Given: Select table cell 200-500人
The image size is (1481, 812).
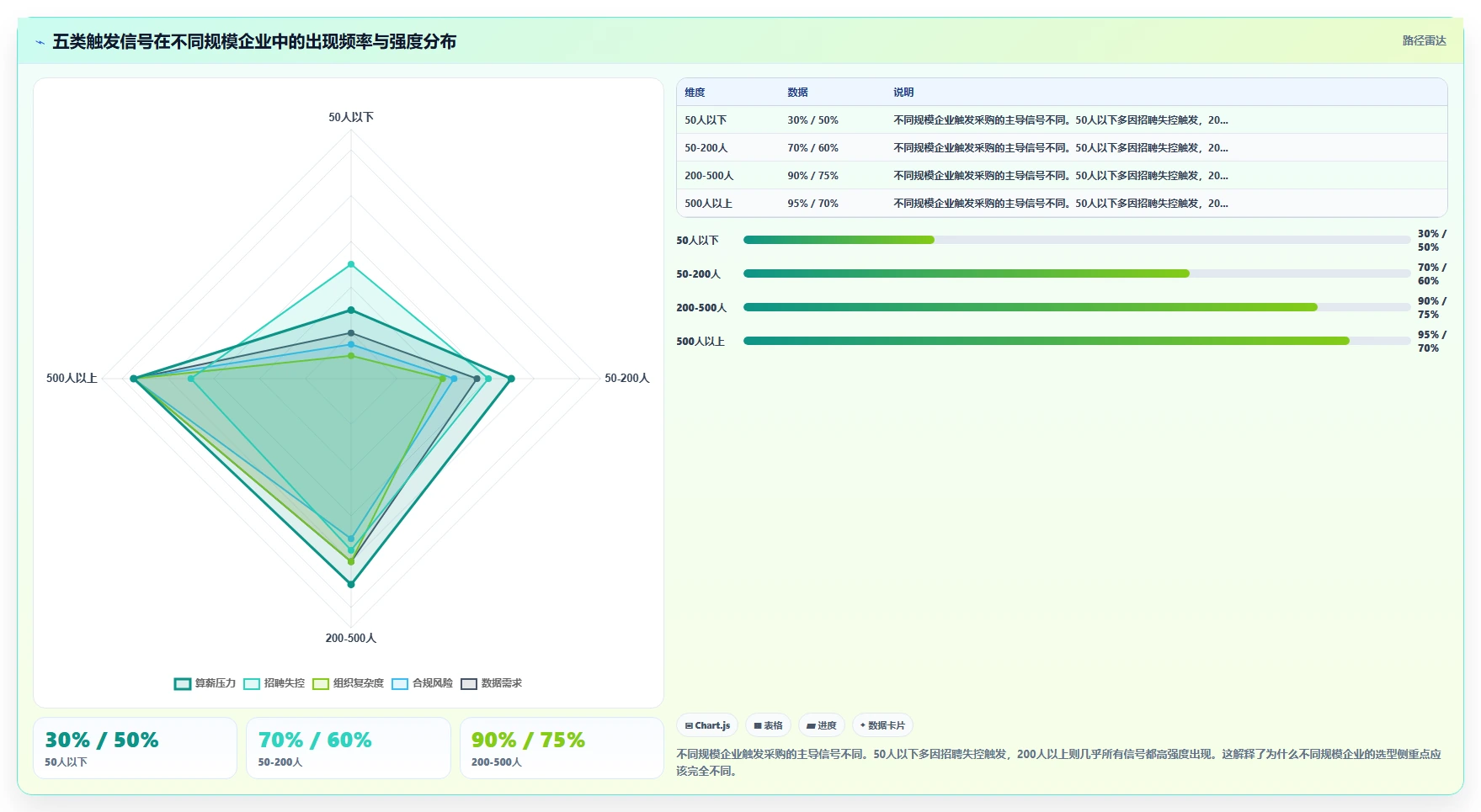Looking at the screenshot, I should 709,176.
